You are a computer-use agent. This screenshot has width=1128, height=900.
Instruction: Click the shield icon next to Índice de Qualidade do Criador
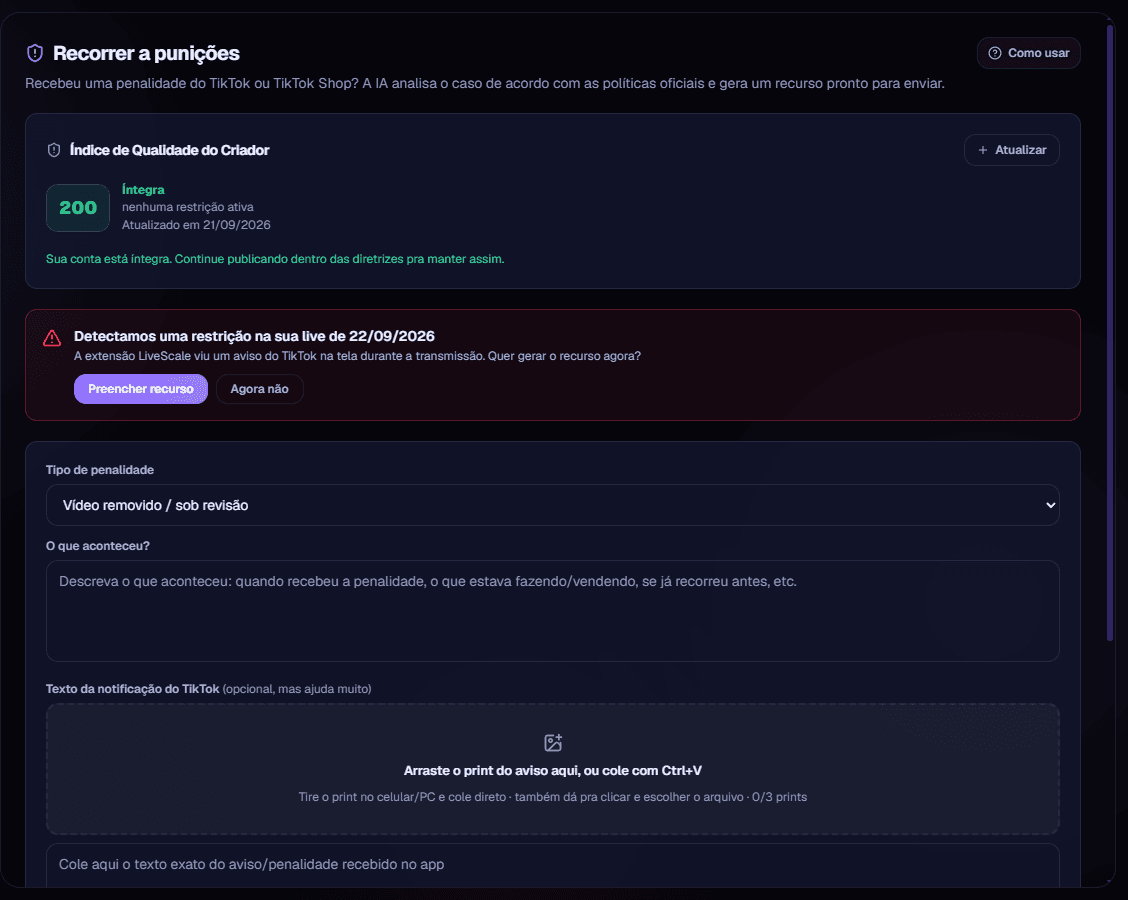[54, 150]
